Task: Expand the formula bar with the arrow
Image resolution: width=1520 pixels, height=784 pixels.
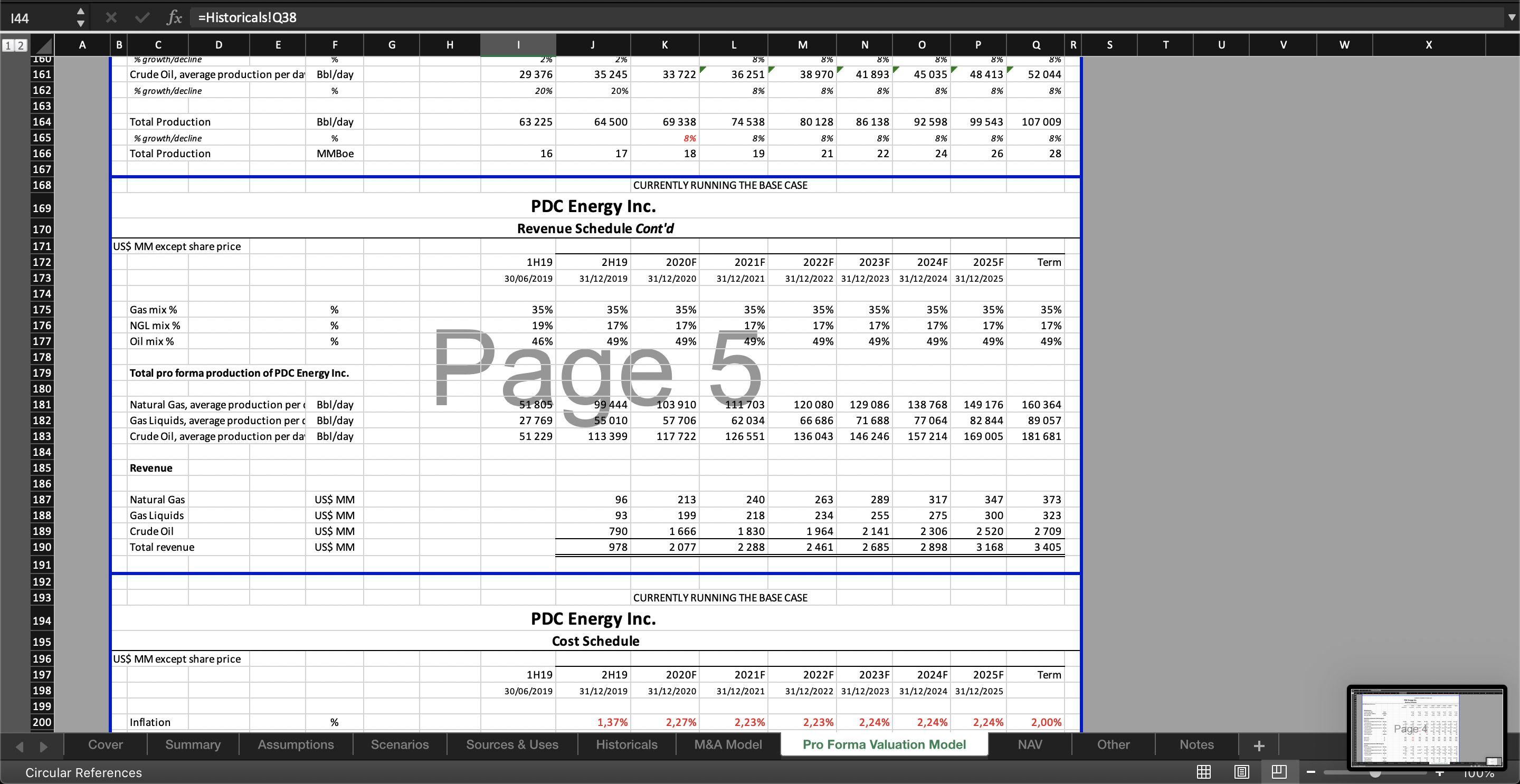Action: (1511, 17)
